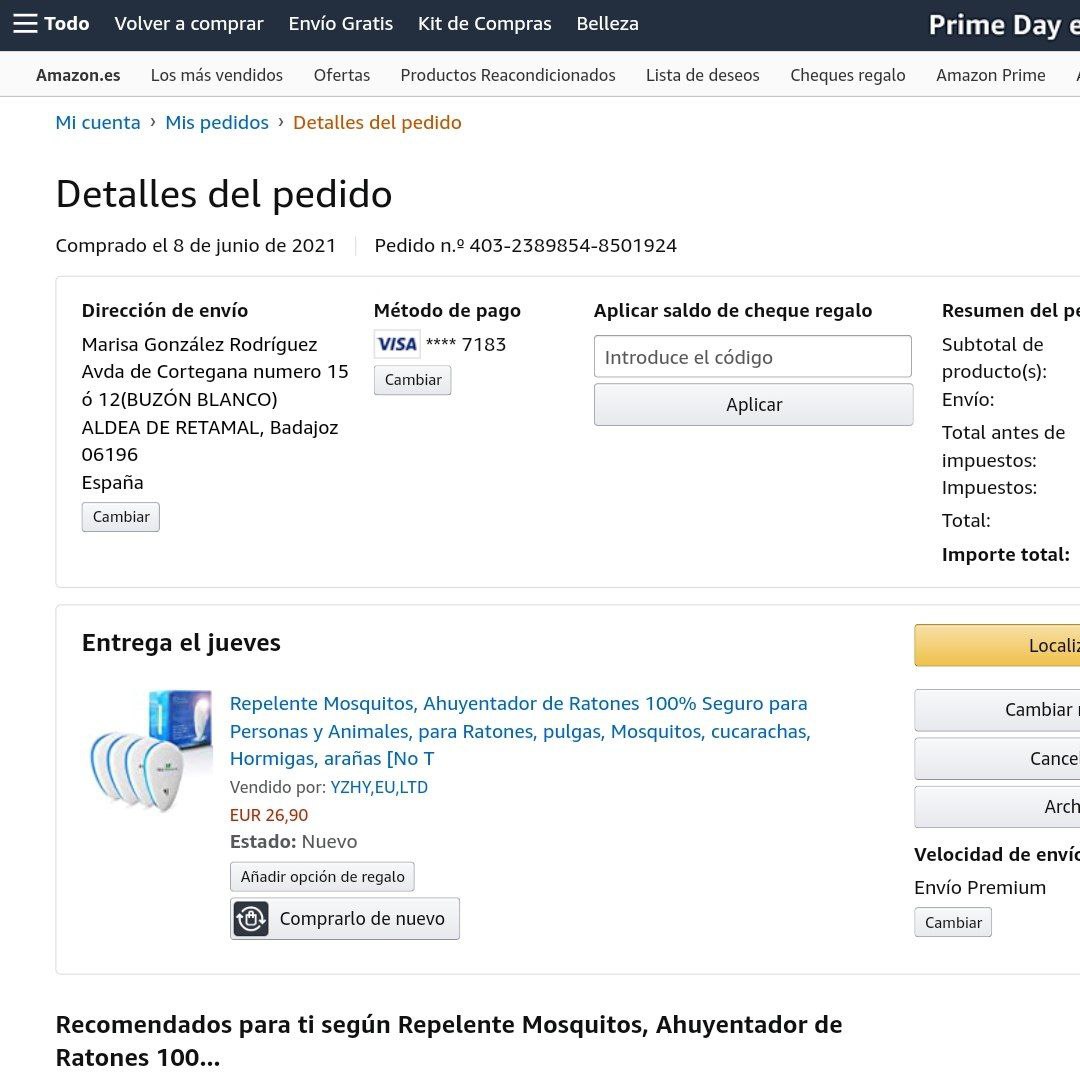This screenshot has height=1085, width=1080.
Task: Go to Amazon.es home tab
Action: point(78,75)
